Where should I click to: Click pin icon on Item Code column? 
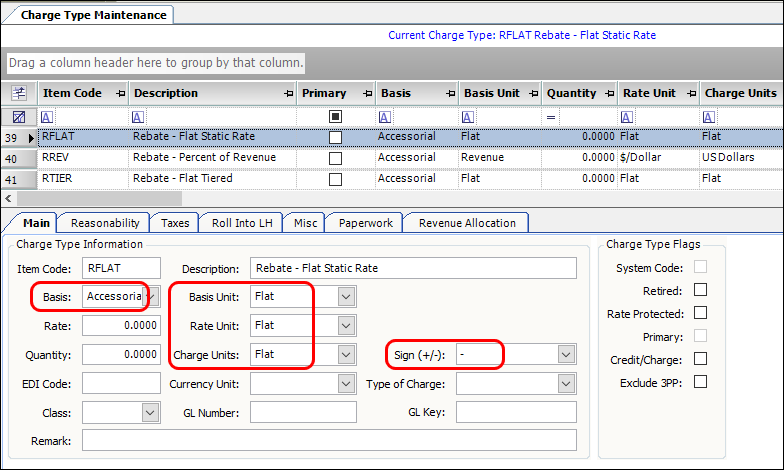[x=120, y=94]
